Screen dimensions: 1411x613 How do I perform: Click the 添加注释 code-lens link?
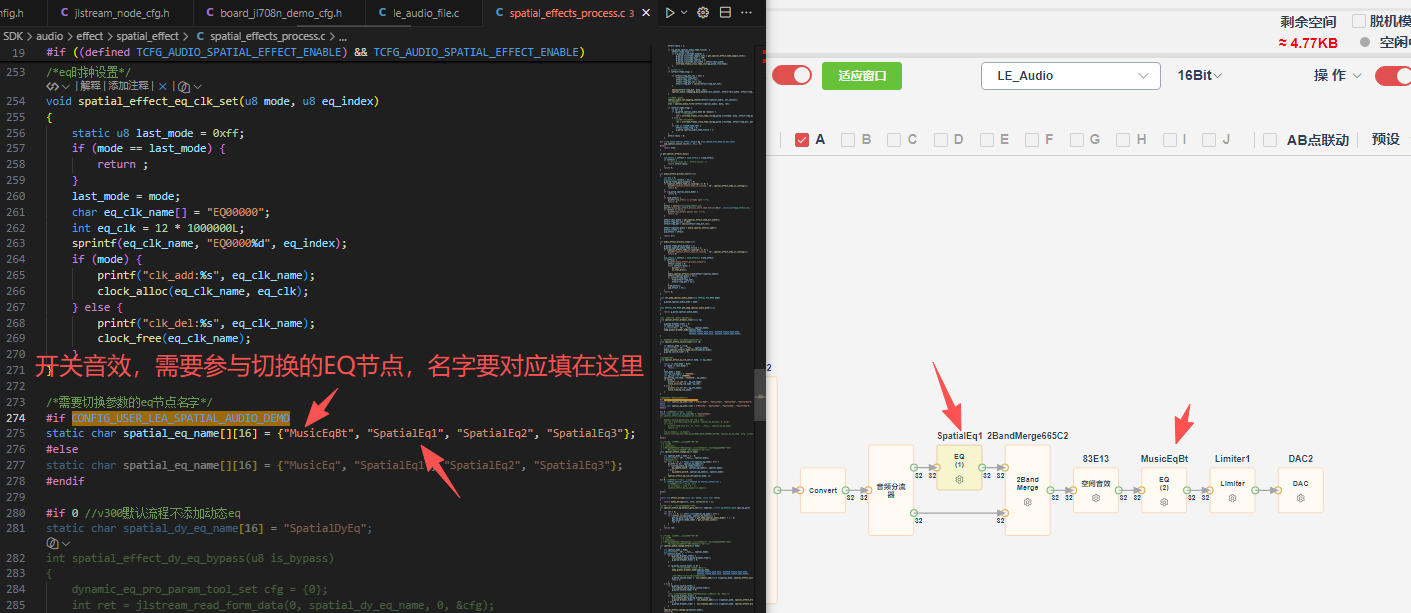click(129, 87)
